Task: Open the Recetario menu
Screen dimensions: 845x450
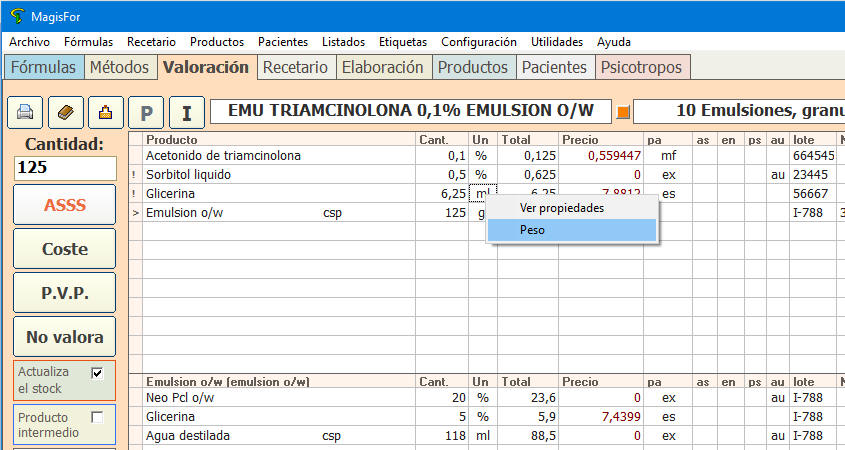Action: 151,42
